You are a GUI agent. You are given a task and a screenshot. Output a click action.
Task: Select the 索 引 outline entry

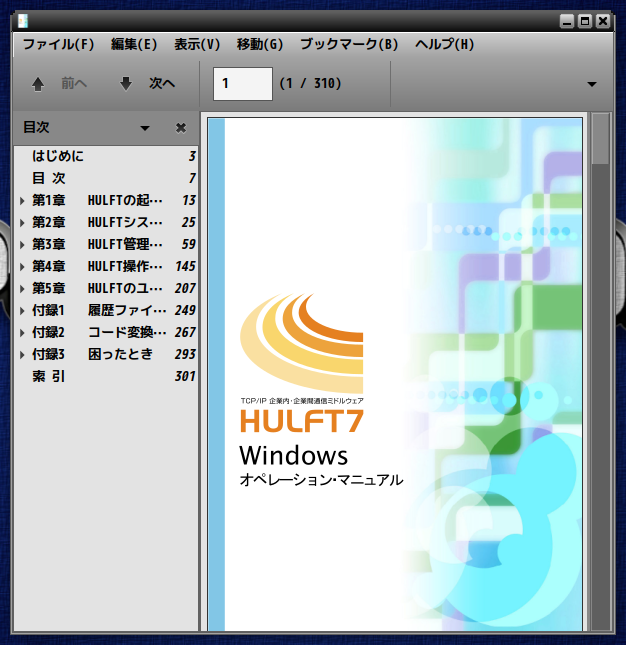tap(106, 376)
